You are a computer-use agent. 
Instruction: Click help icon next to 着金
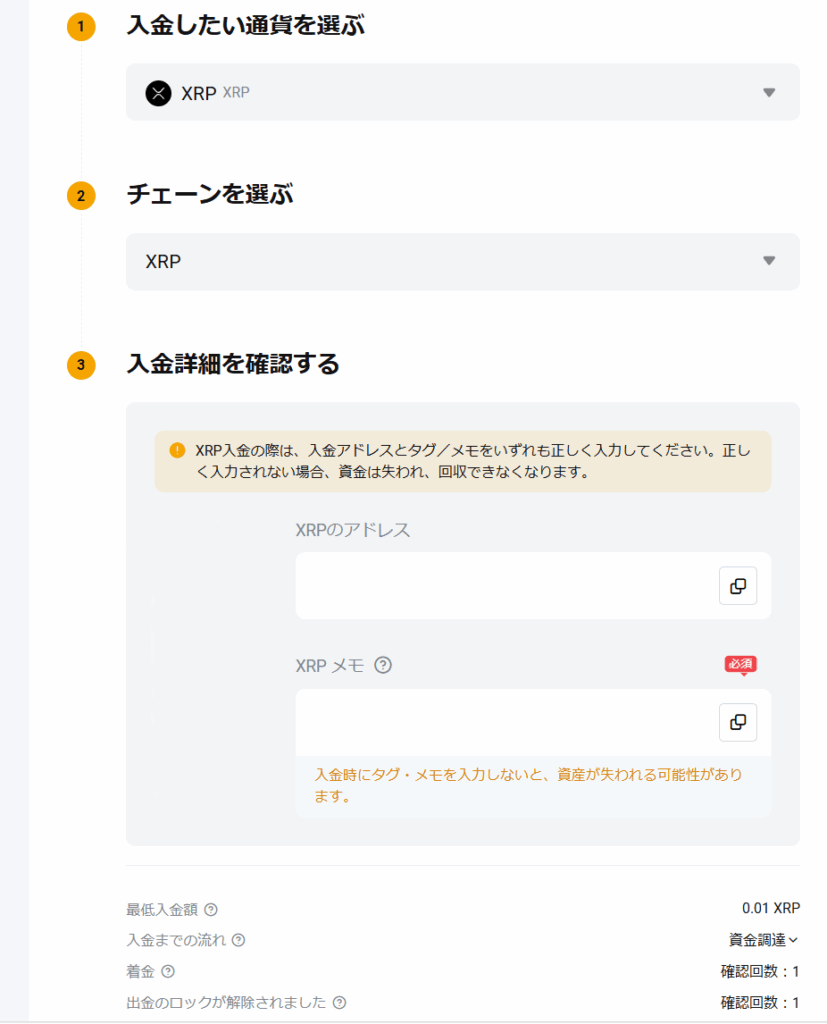pos(168,971)
